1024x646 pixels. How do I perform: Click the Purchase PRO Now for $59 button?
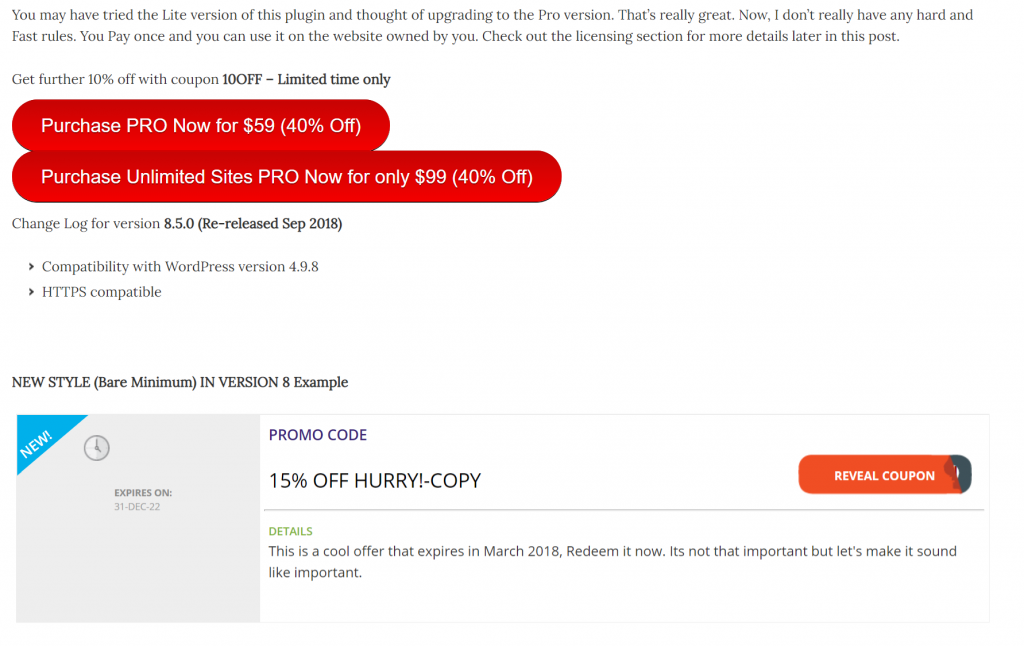coord(200,125)
